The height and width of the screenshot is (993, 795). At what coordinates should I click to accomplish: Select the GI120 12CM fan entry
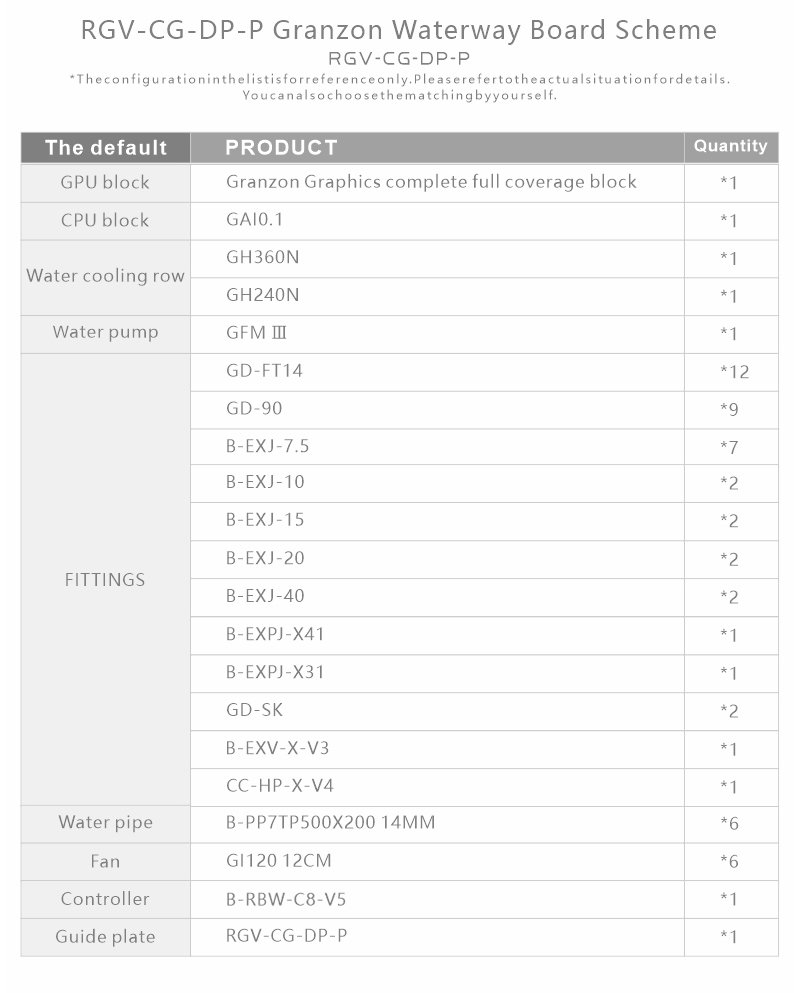coord(279,861)
